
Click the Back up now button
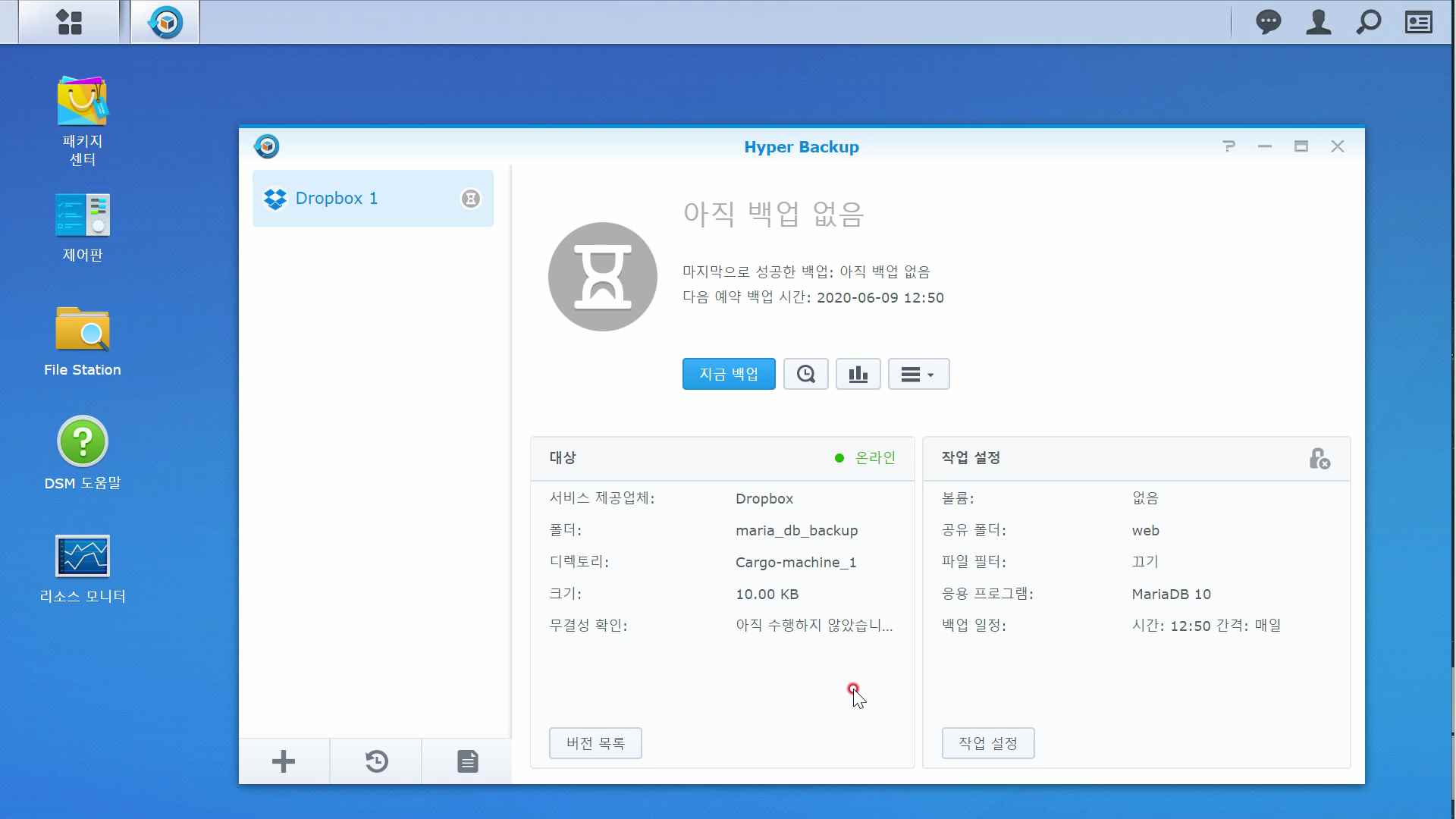tap(728, 374)
